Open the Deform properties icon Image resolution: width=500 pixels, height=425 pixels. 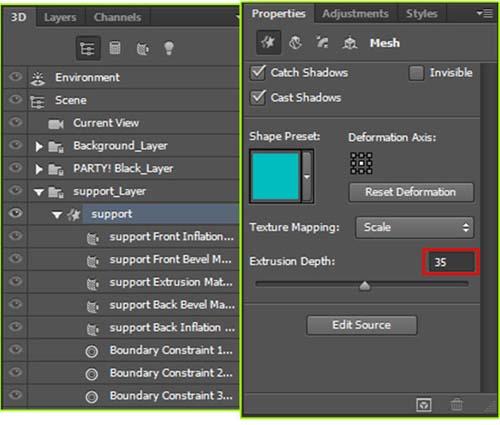point(295,43)
